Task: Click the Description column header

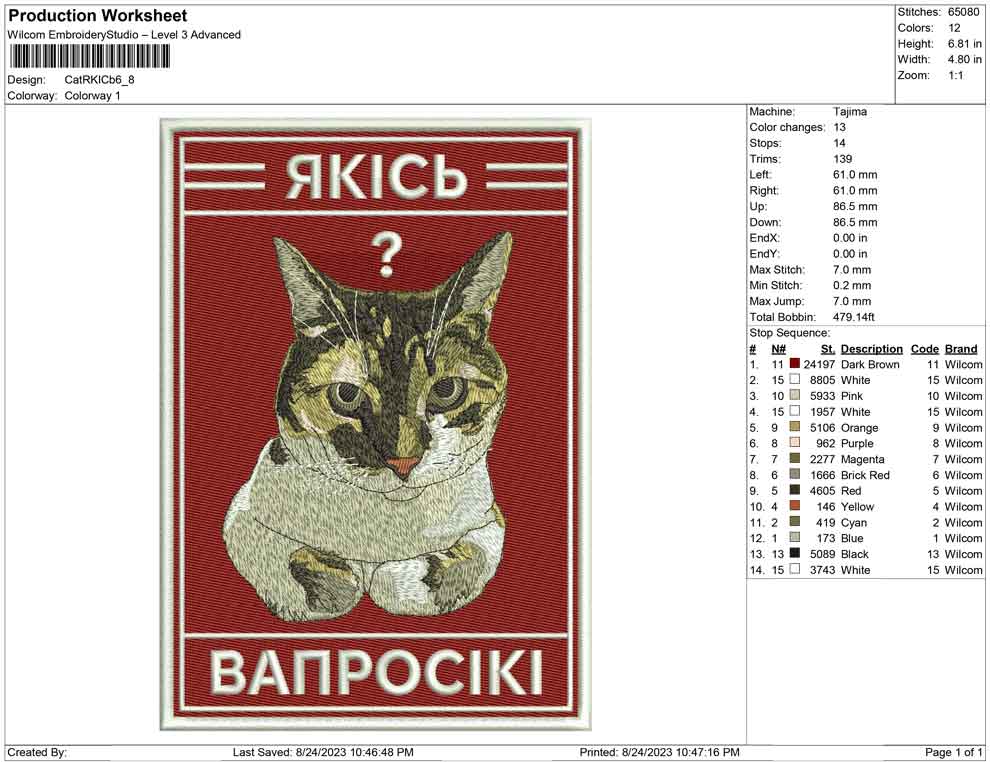Action: coord(871,348)
